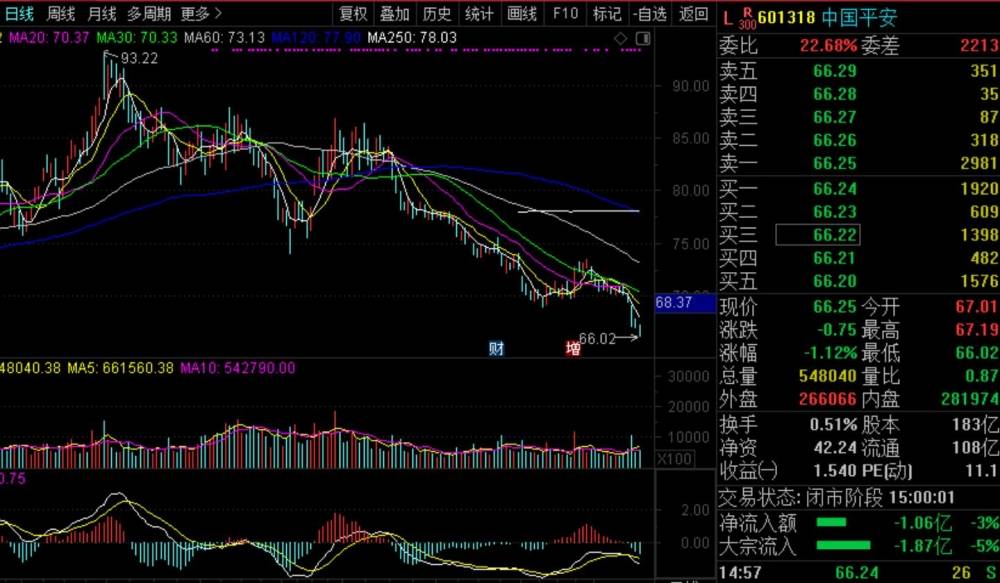Expand the 更多 more periods menu
Screen dimensions: 1000x583
pyautogui.click(x=201, y=13)
